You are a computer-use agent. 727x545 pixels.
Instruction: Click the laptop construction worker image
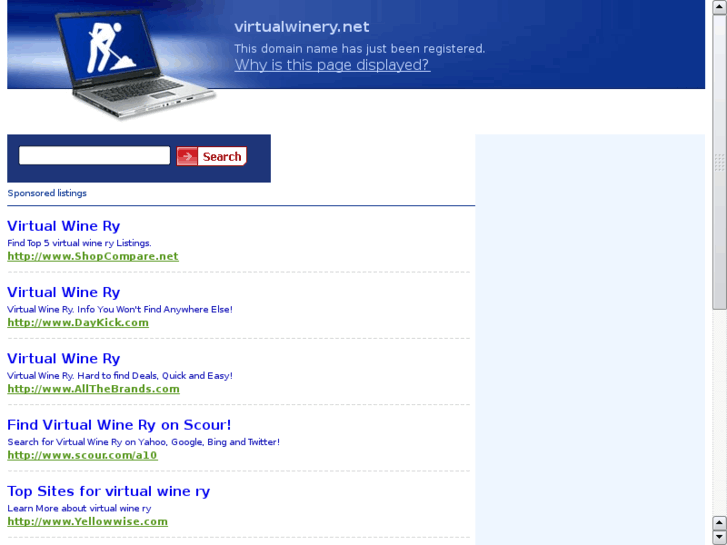coord(136,64)
